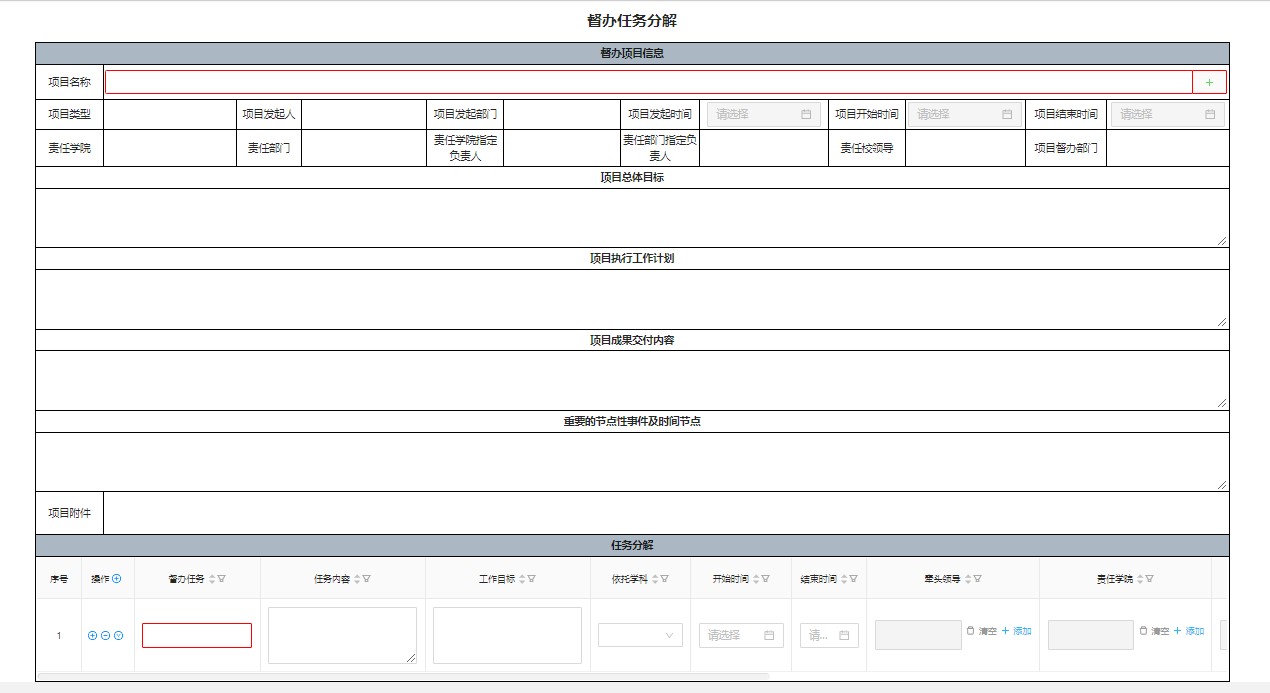
Task: Open the 项目结束时间 date picker
Action: pos(1166,114)
